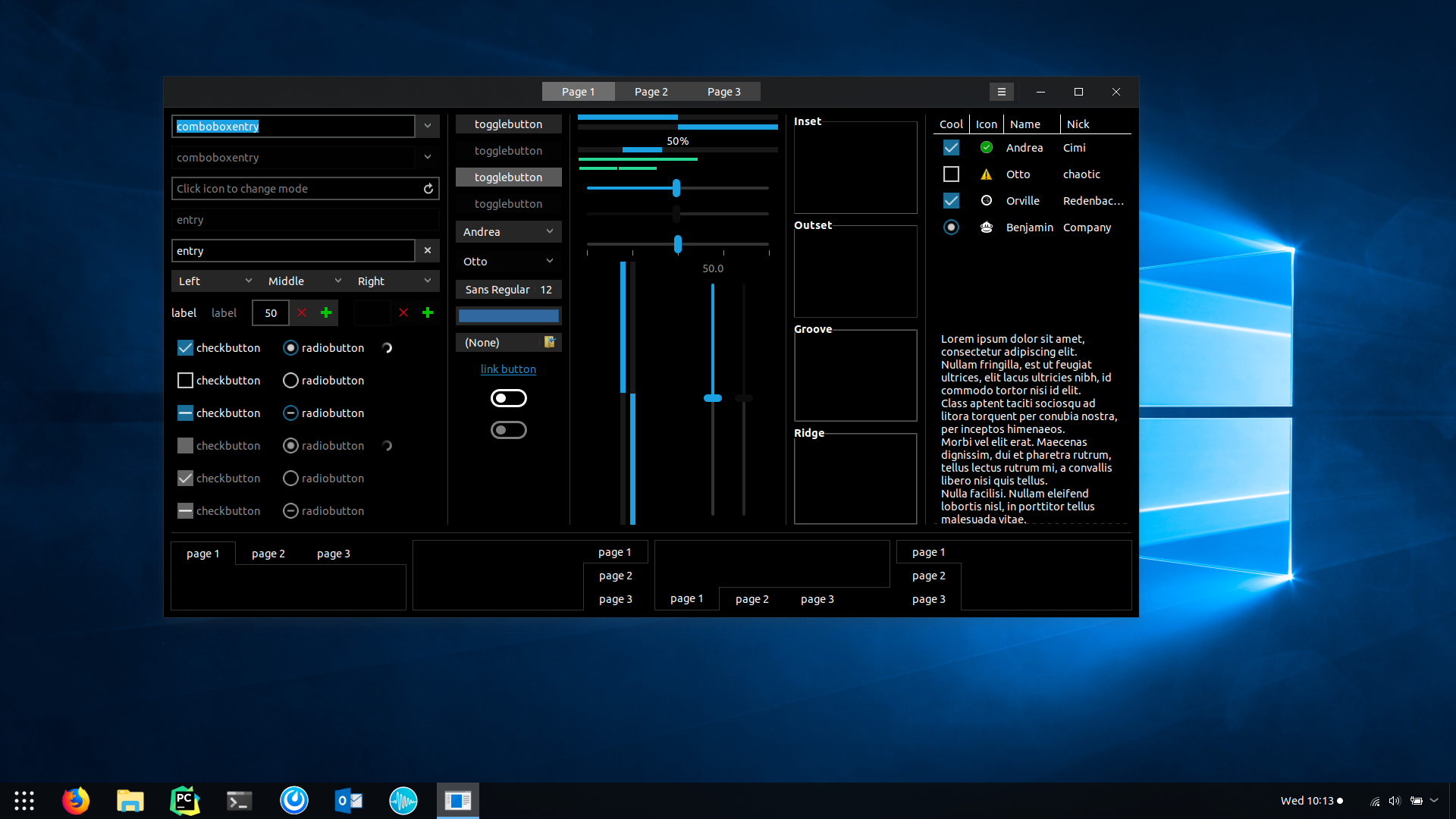The image size is (1456, 819).
Task: Click the clear X icon in entry field
Action: [x=428, y=250]
